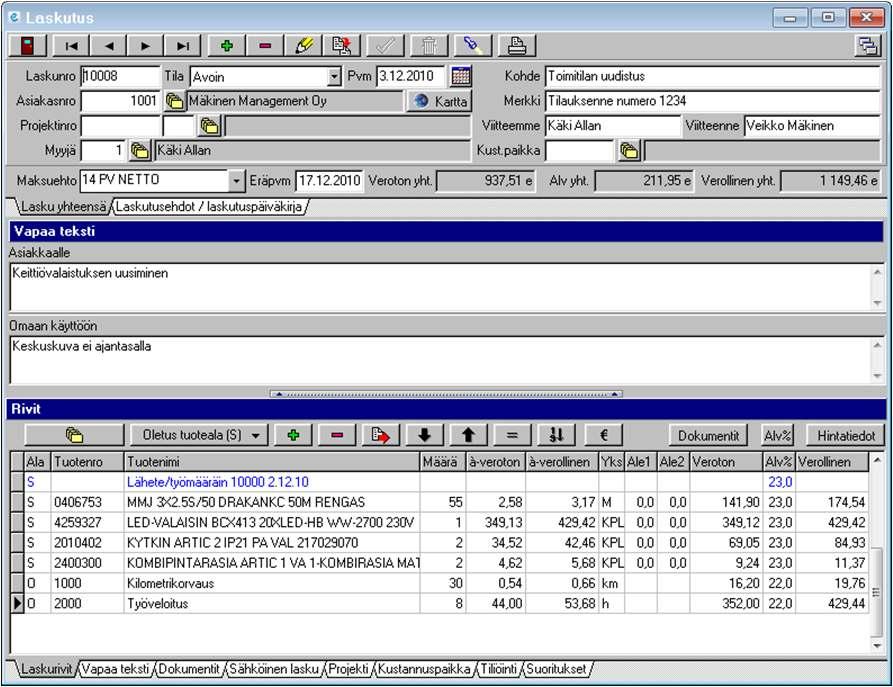893x687 pixels.
Task: Switch to Lasku yhteensä tab
Action: pyautogui.click(x=63, y=207)
